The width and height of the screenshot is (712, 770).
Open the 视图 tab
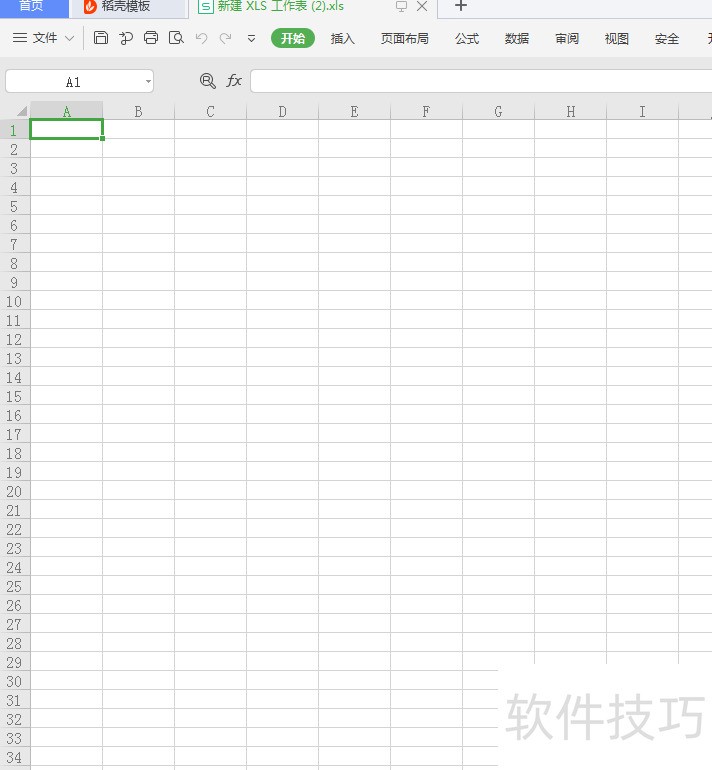(617, 38)
